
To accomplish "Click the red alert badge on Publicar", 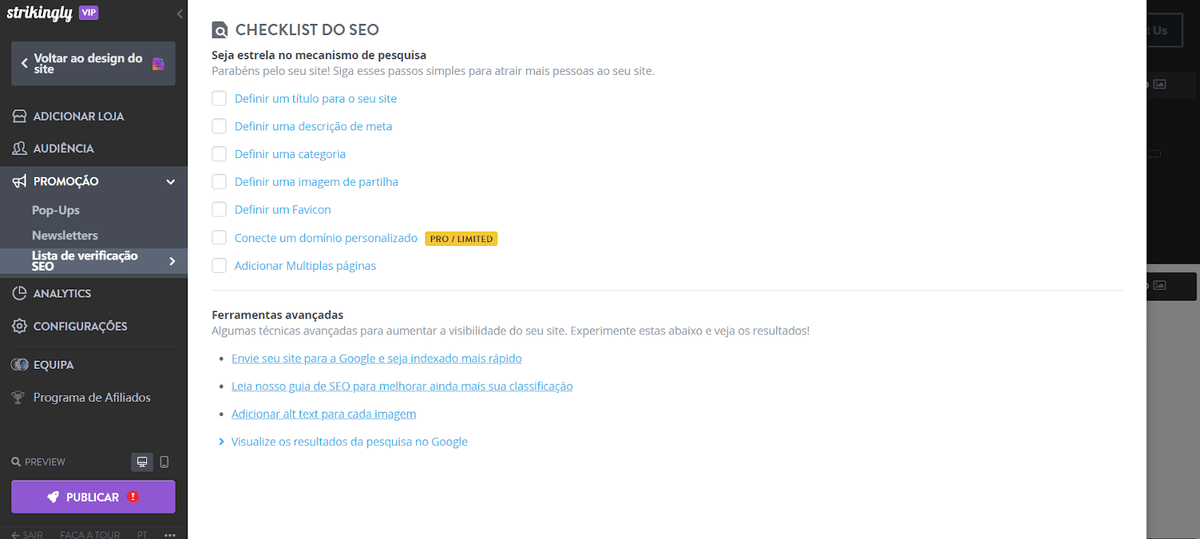I will [x=133, y=497].
